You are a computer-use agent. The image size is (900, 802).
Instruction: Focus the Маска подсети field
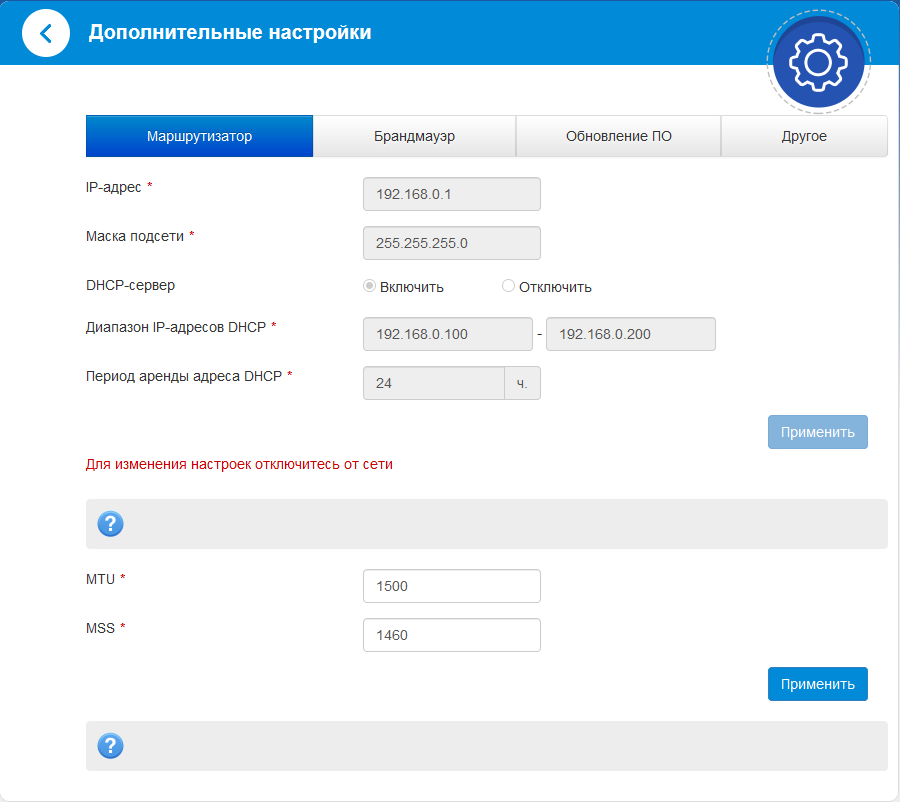pyautogui.click(x=452, y=243)
